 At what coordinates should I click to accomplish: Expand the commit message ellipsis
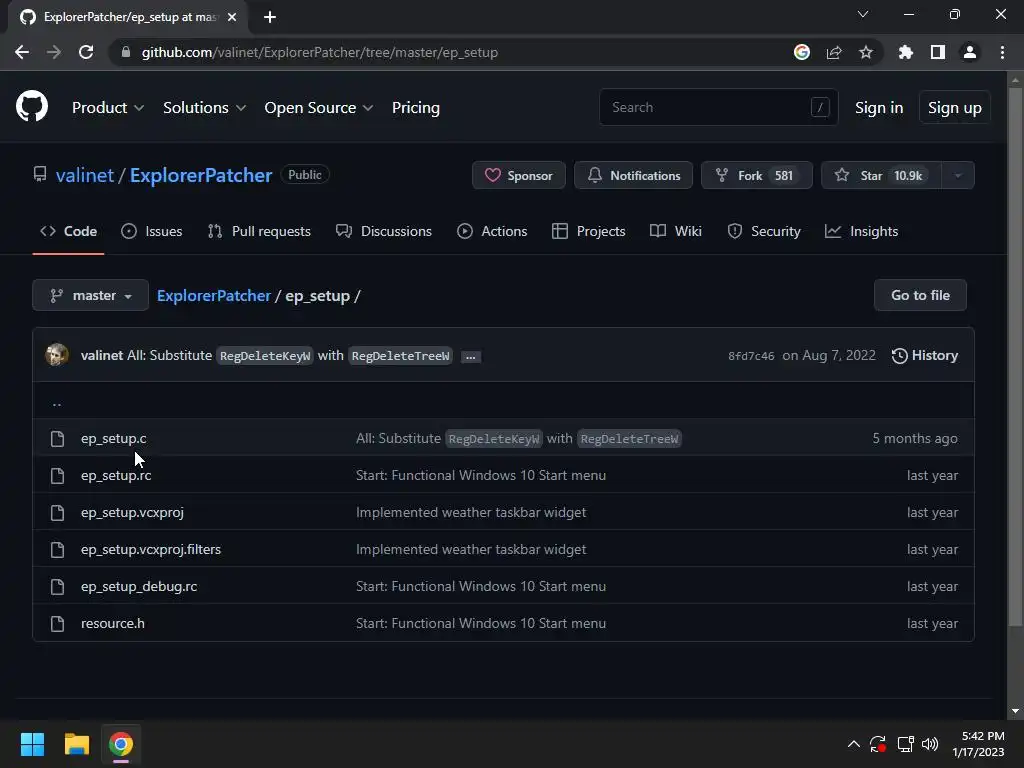click(x=470, y=357)
